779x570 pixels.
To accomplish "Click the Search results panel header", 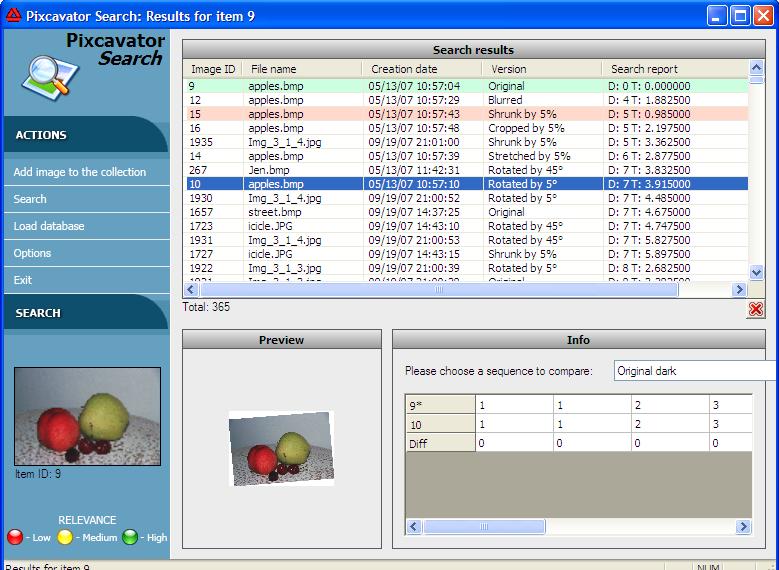I will tap(473, 50).
